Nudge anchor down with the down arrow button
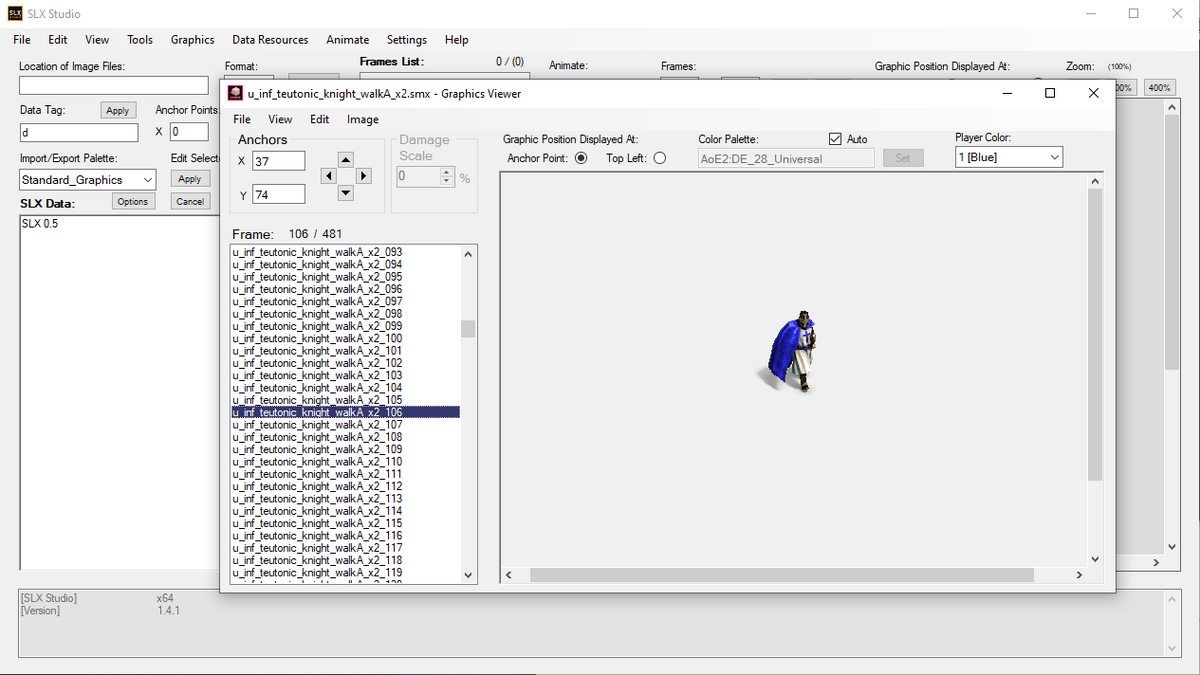This screenshot has width=1200, height=675. [345, 193]
